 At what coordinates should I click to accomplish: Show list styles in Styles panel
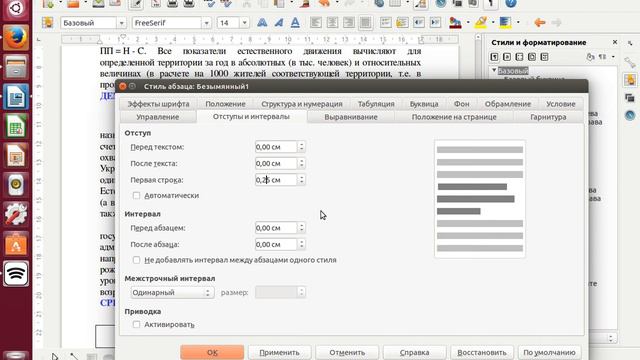pyautogui.click(x=544, y=57)
